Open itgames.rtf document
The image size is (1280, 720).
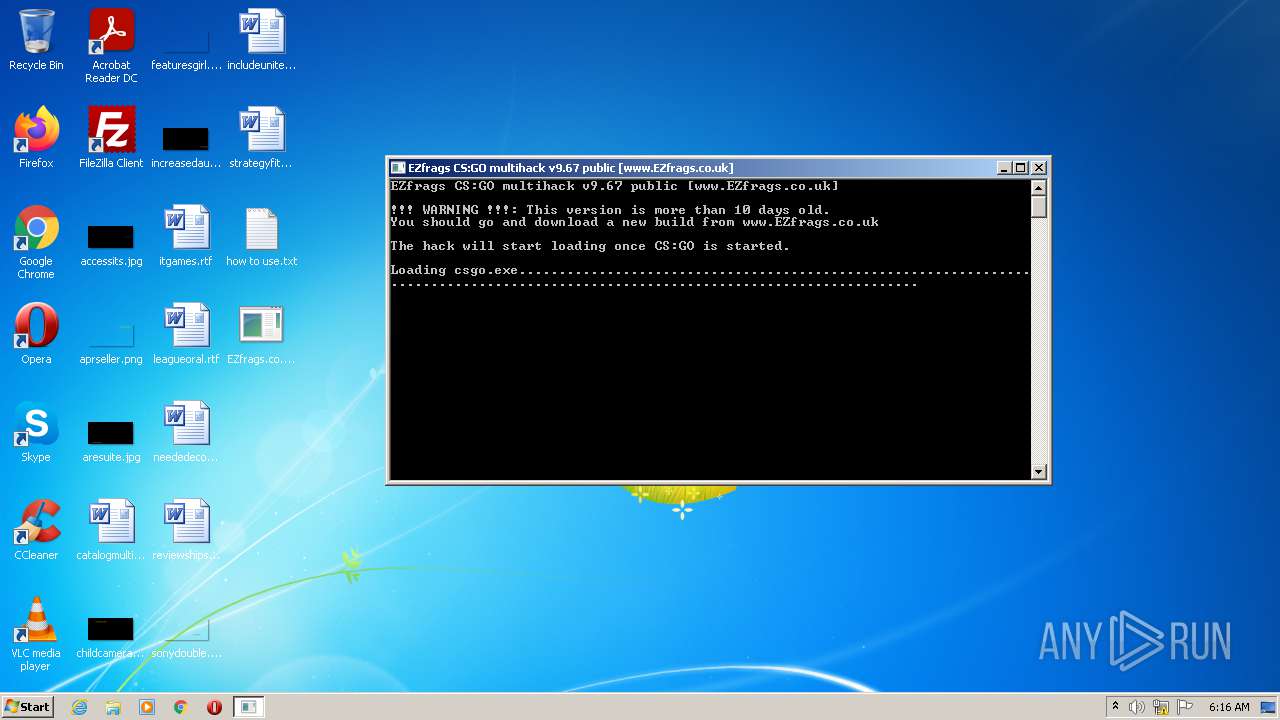(186, 236)
